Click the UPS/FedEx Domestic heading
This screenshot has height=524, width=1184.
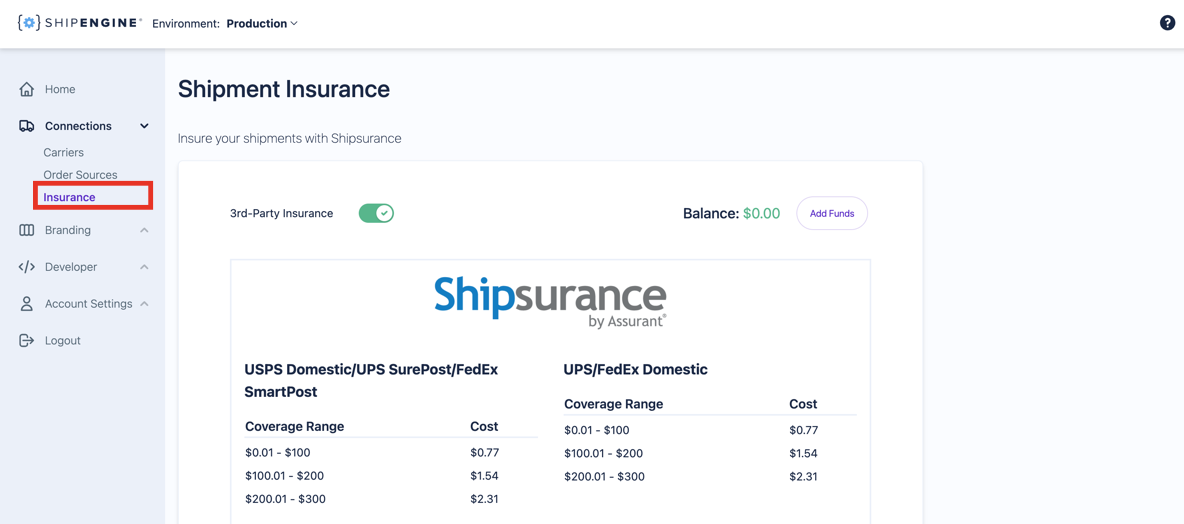point(636,370)
